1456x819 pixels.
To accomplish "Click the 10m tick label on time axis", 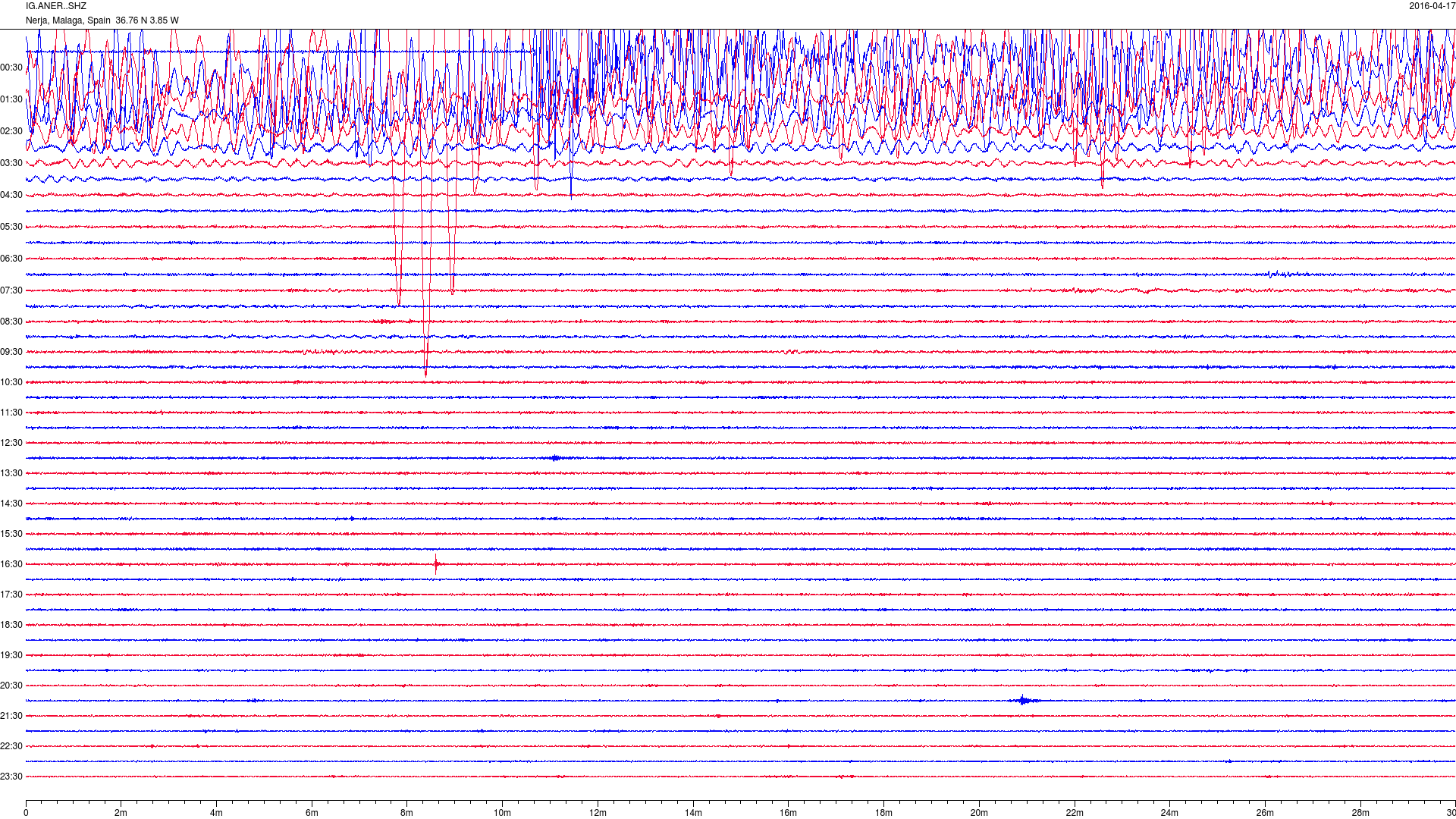I will point(502,813).
